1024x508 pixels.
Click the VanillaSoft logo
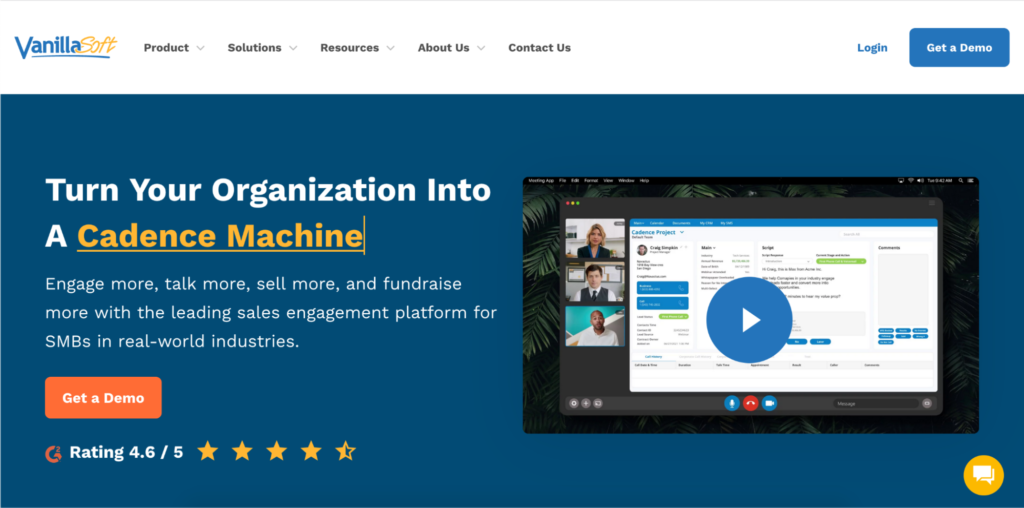(66, 47)
